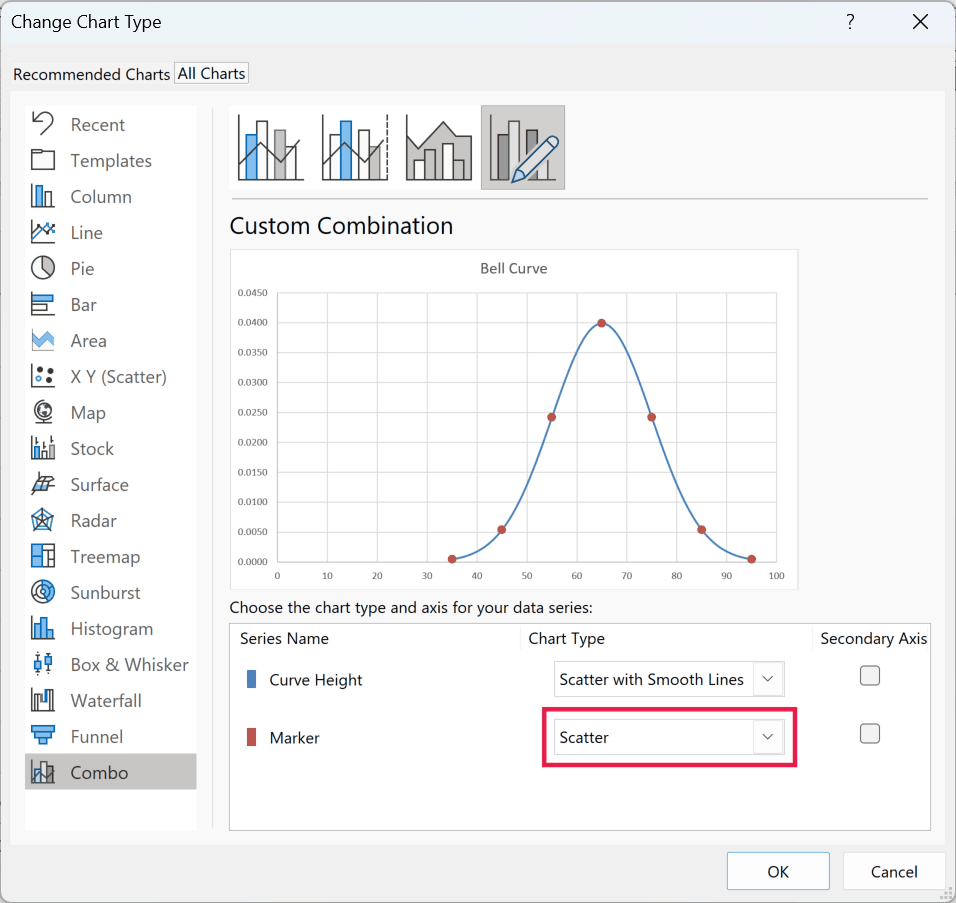The image size is (956, 903).
Task: Select the Radar chart icon
Action: coord(43,520)
